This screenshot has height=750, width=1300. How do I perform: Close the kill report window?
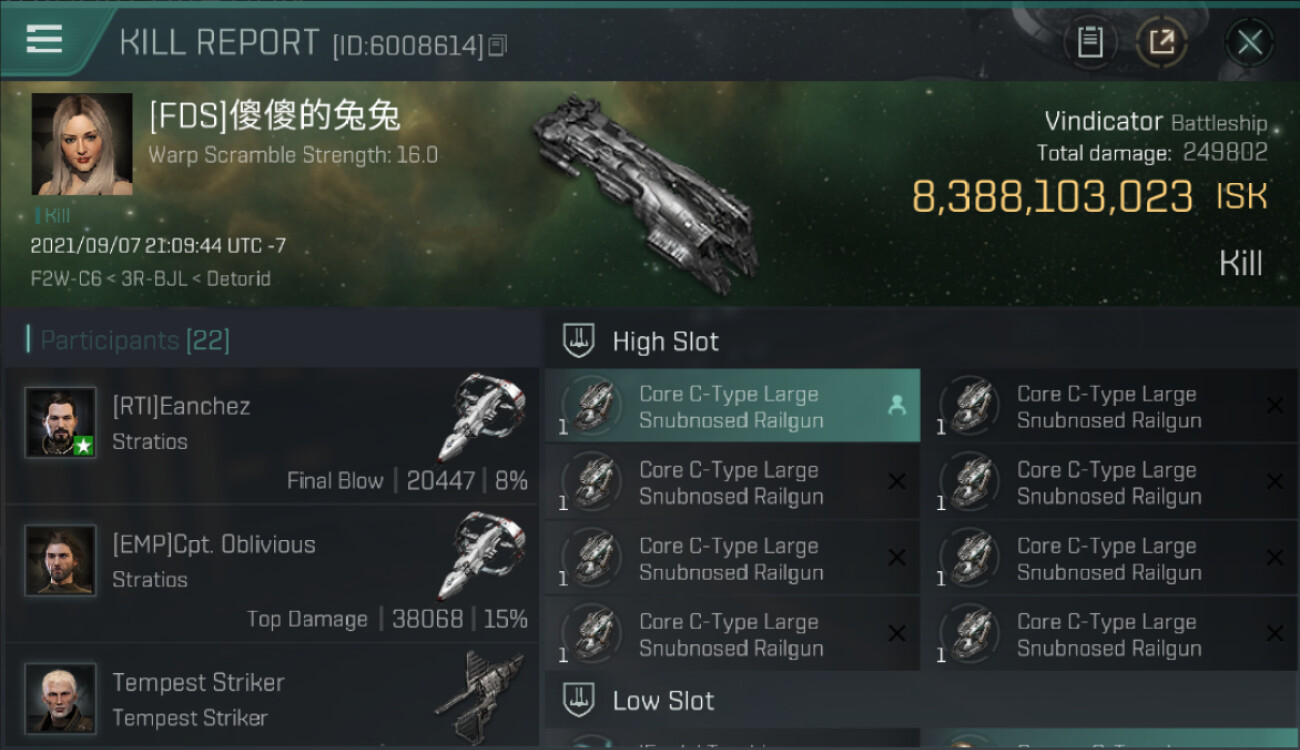pos(1250,42)
